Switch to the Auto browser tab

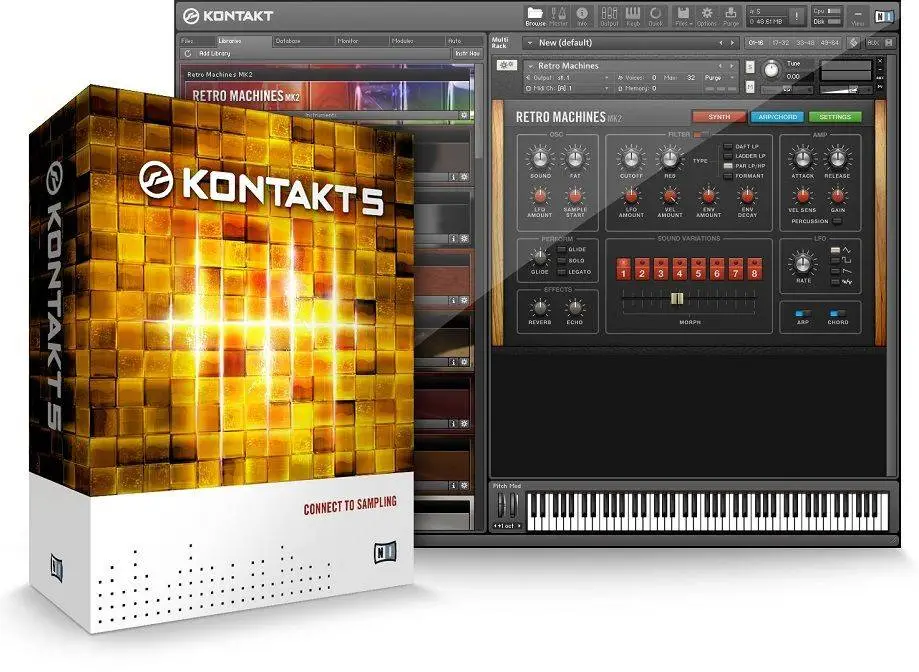(x=464, y=41)
